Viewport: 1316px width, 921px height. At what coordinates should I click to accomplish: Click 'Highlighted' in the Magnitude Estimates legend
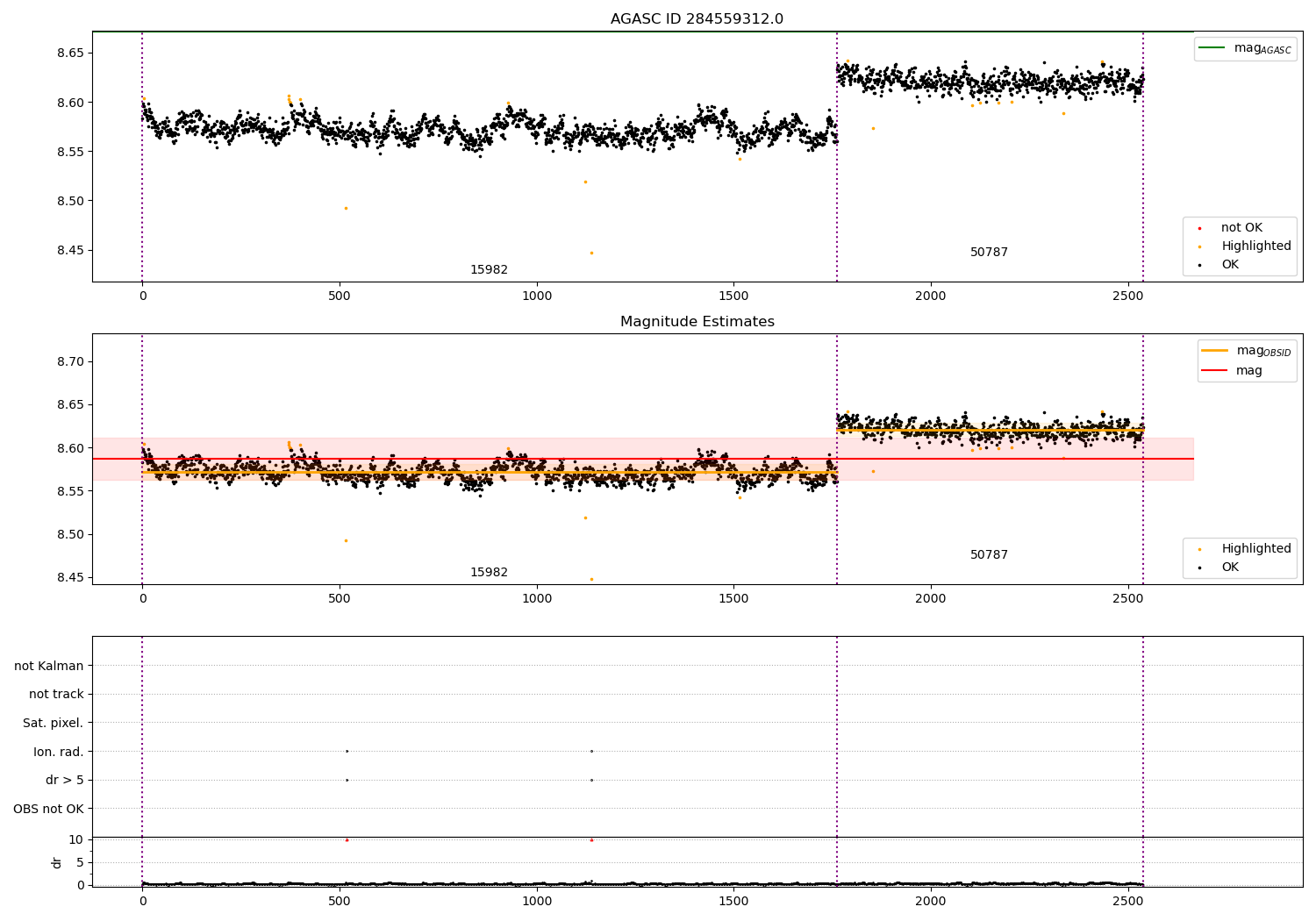1256,549
